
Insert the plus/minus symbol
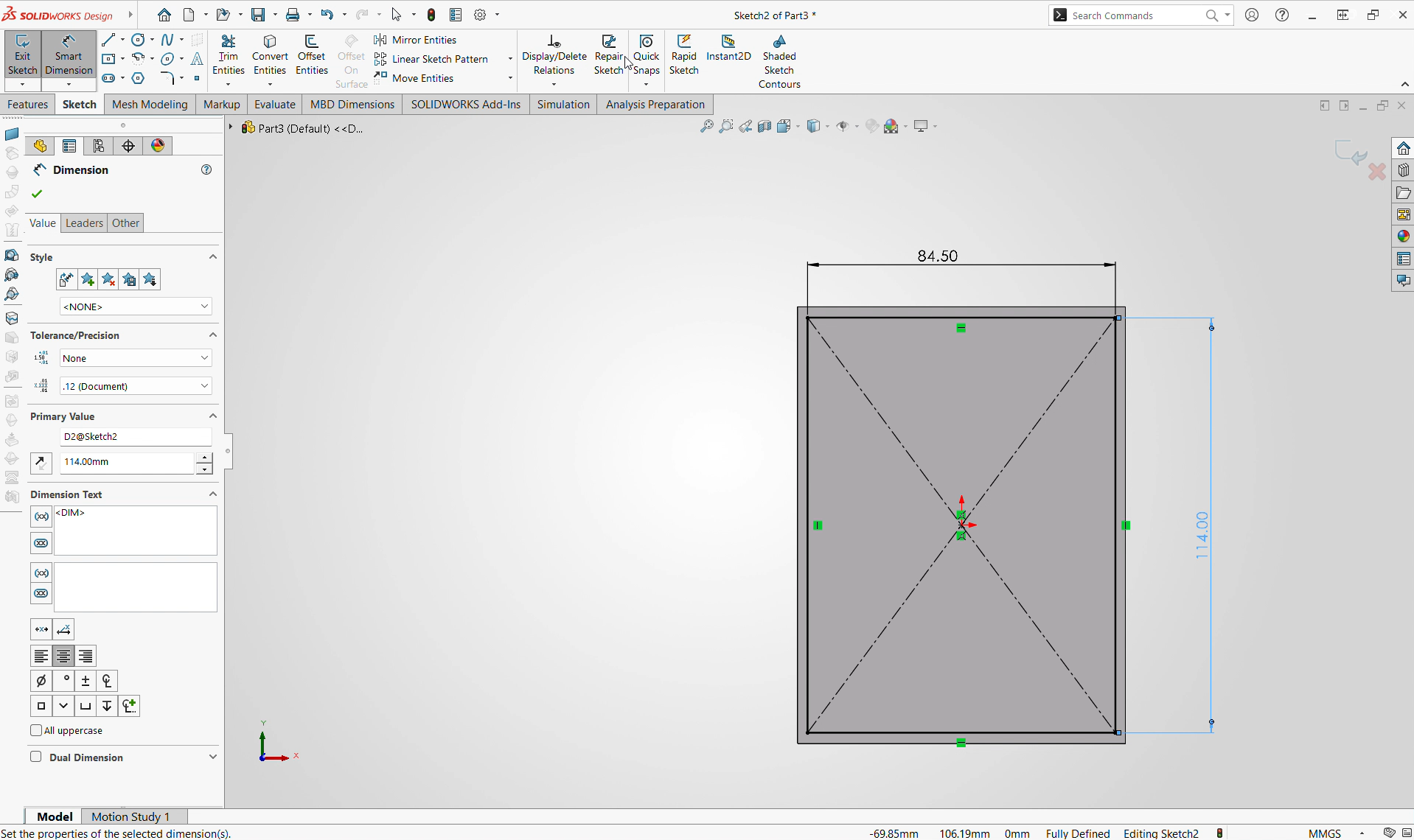(86, 681)
